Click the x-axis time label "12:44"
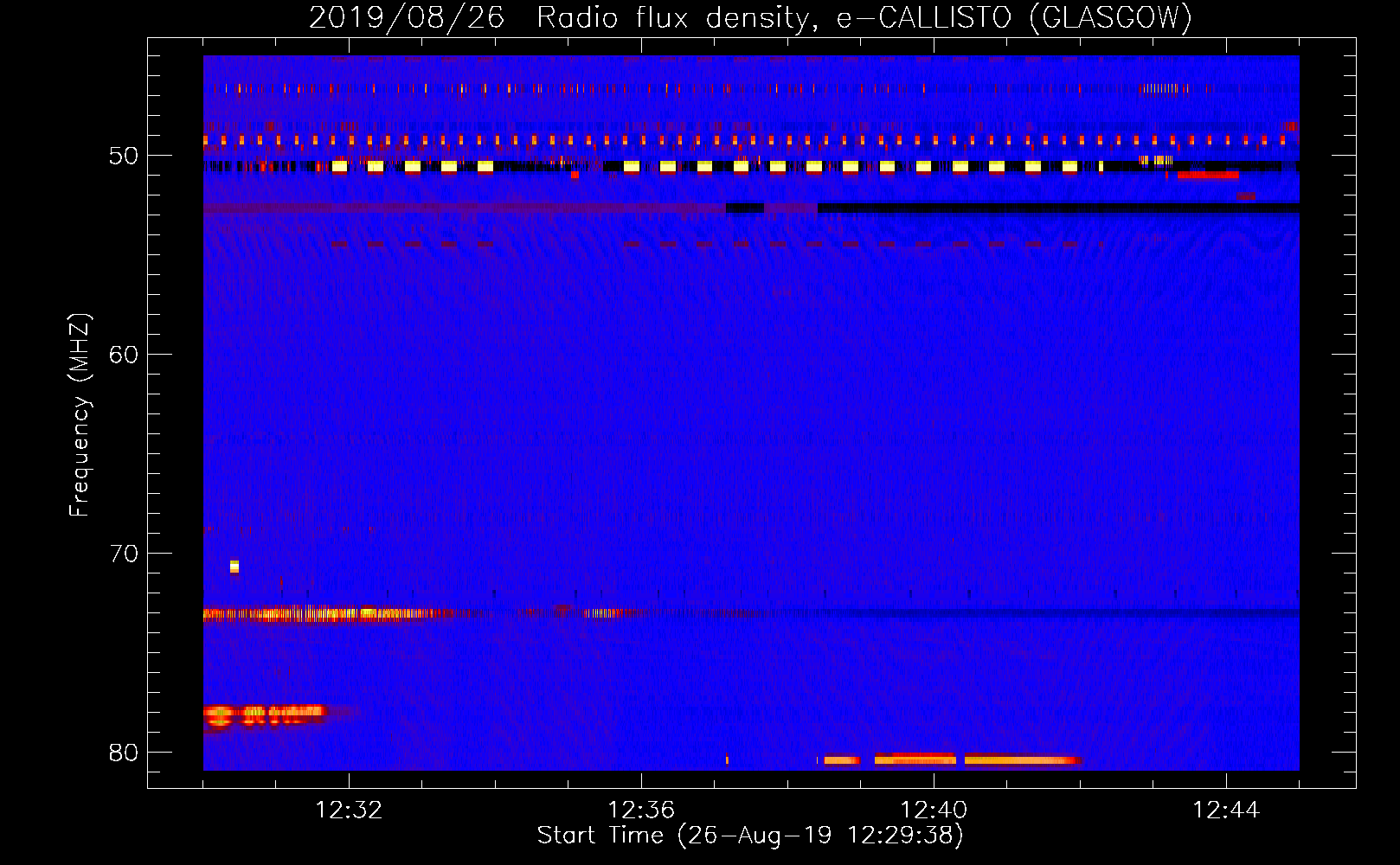Viewport: 1400px width, 865px height. pos(1226,810)
